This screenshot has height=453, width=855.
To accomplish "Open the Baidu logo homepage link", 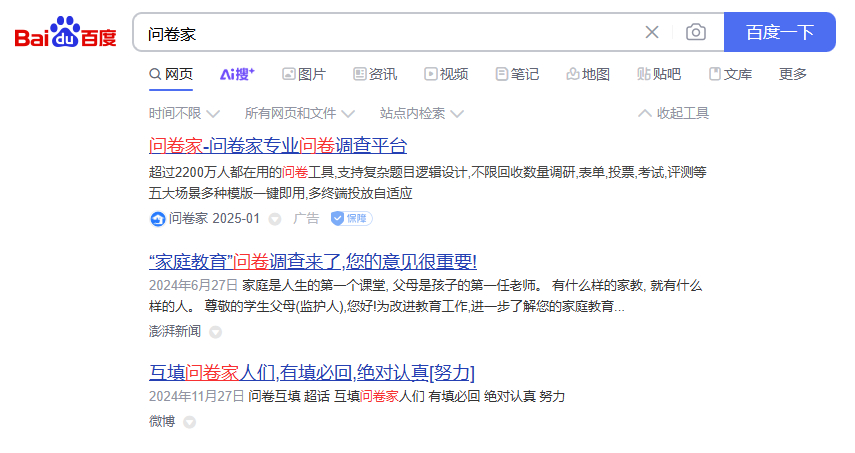I will [x=65, y=32].
